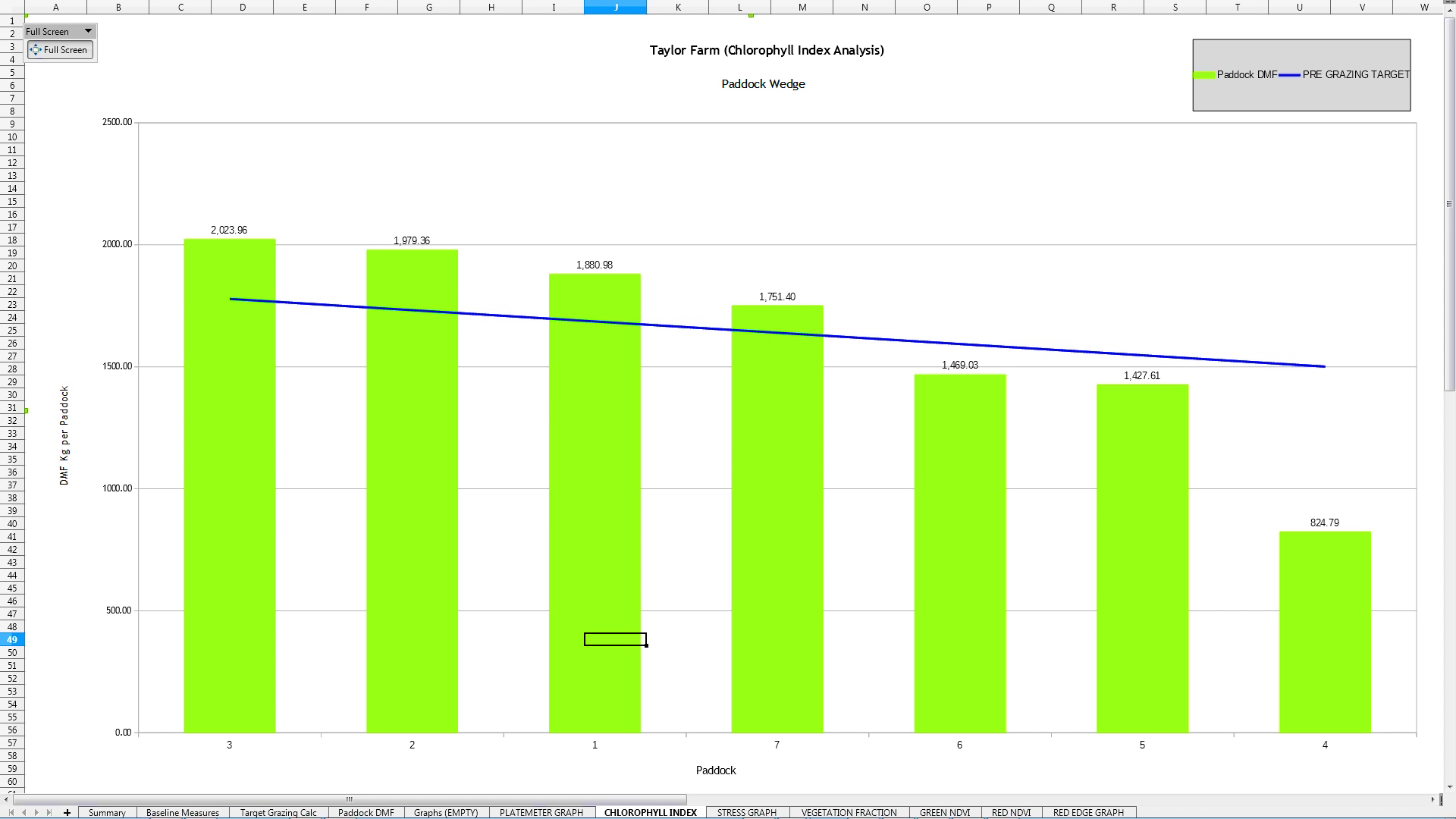Jump to last sheet tab arrow
The height and width of the screenshot is (819, 1456).
[x=49, y=812]
